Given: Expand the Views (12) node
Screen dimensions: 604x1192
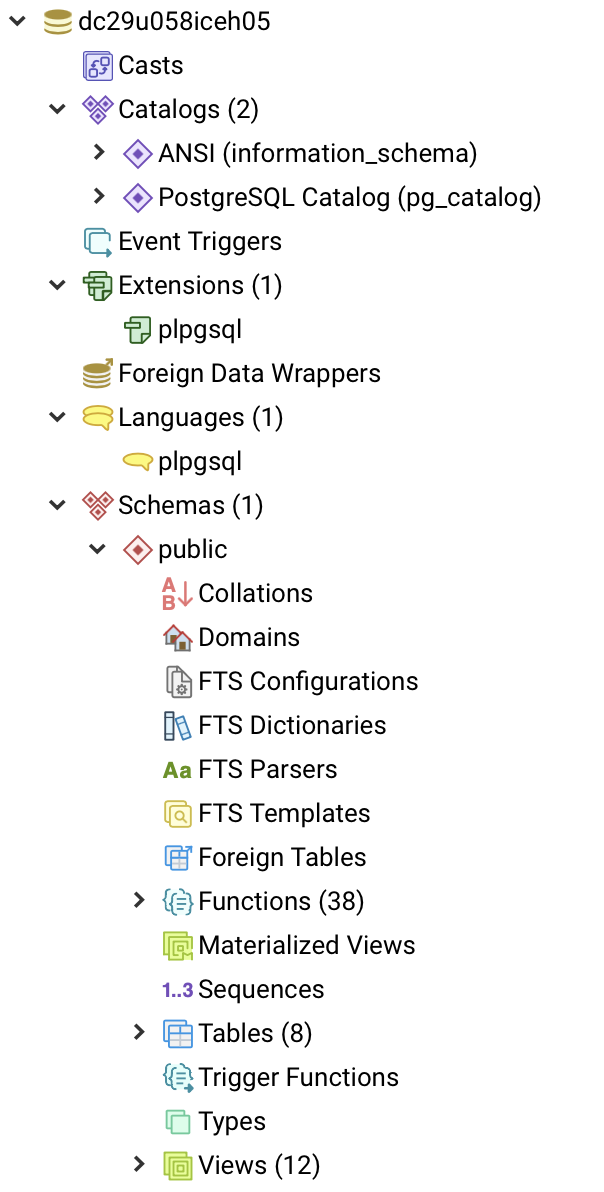Looking at the screenshot, I should [x=138, y=1165].
